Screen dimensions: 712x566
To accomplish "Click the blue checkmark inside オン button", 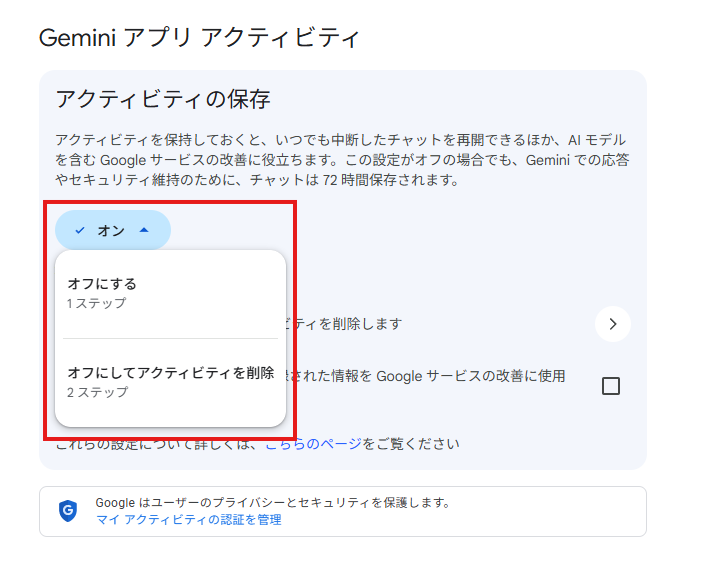I will [80, 230].
